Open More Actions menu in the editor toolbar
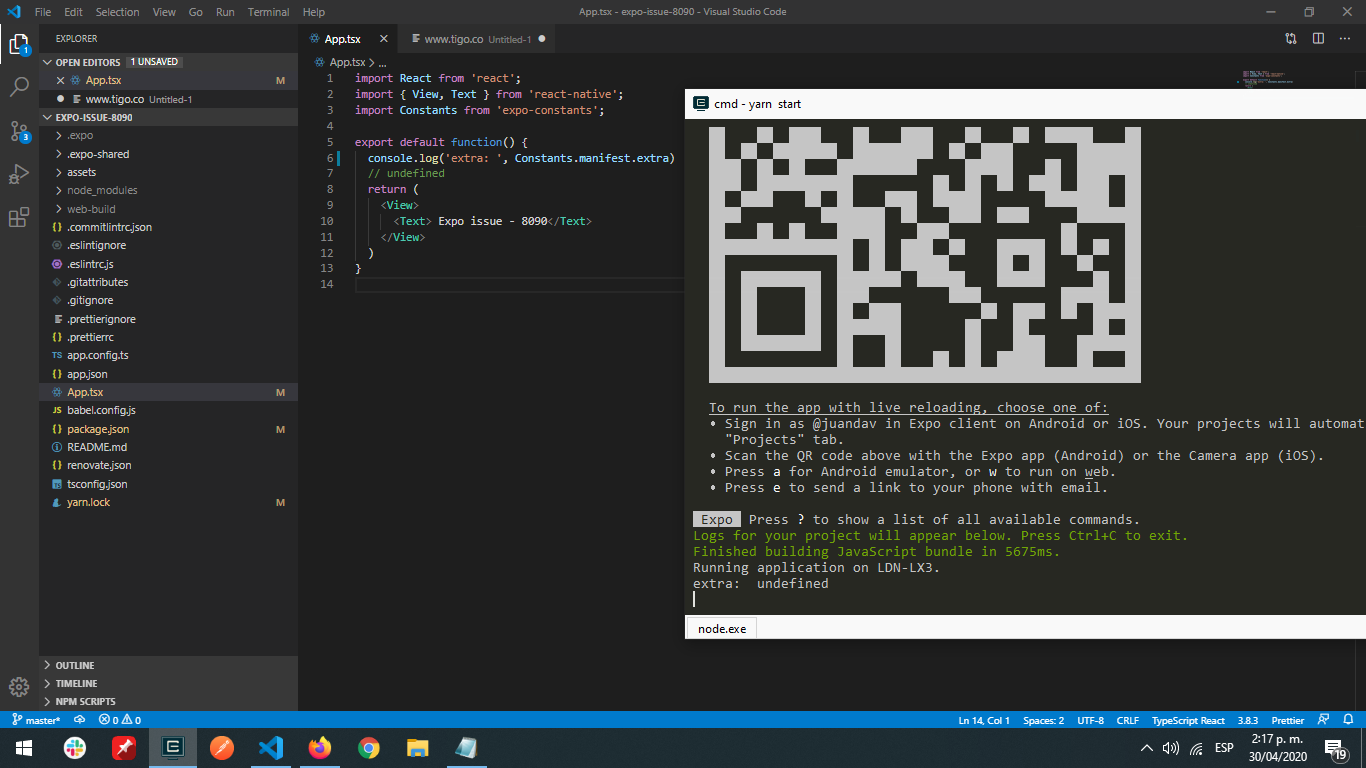1366x768 pixels. pos(1344,38)
